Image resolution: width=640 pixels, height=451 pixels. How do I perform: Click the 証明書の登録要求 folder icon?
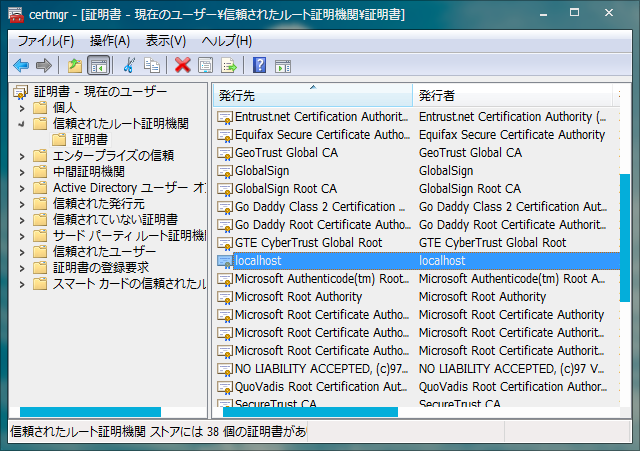tap(40, 268)
